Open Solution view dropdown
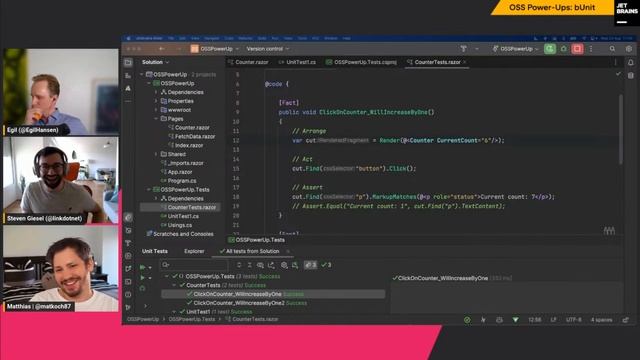The image size is (640, 360). tap(156, 62)
